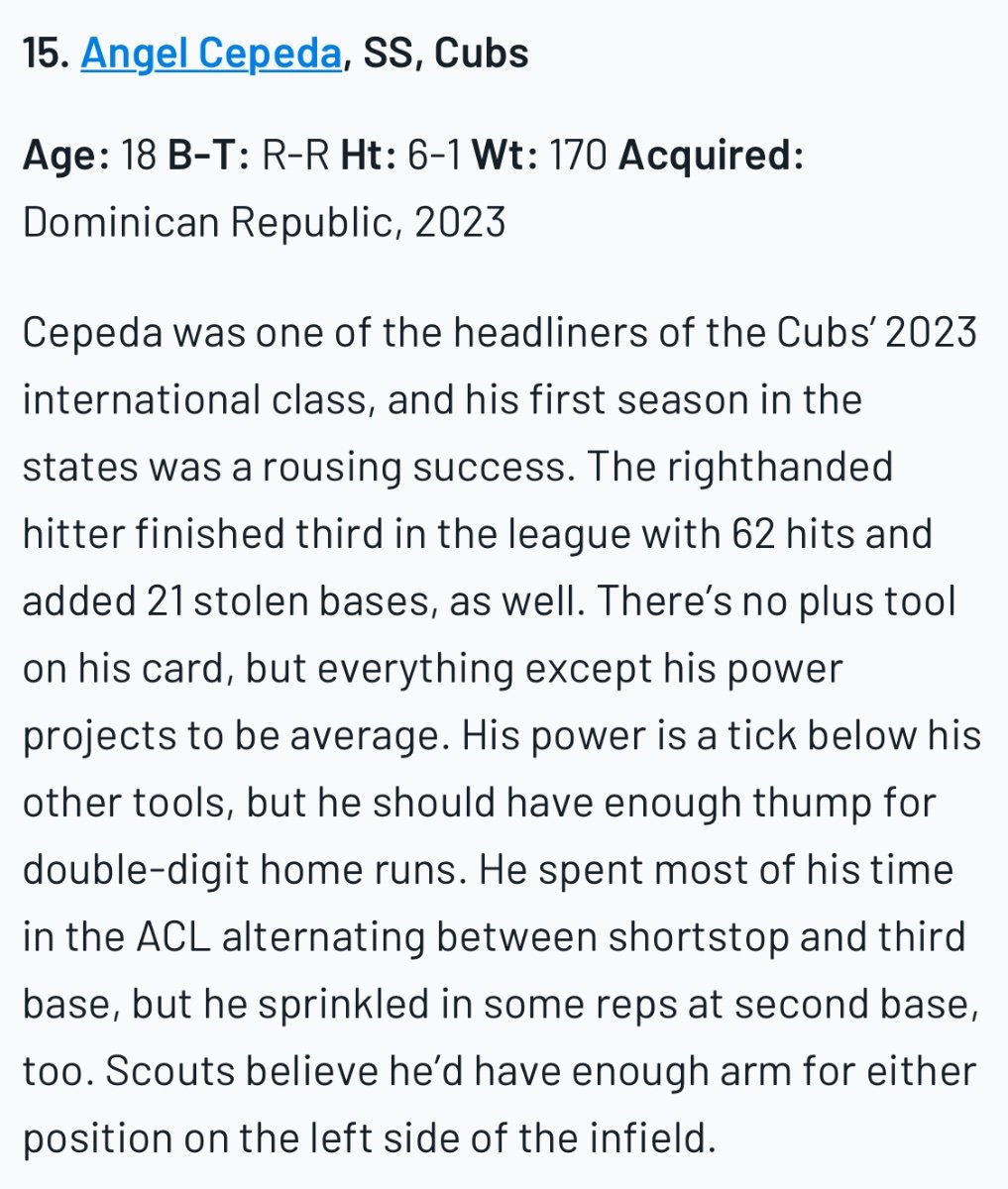Click the ranking number 15

coord(44,54)
